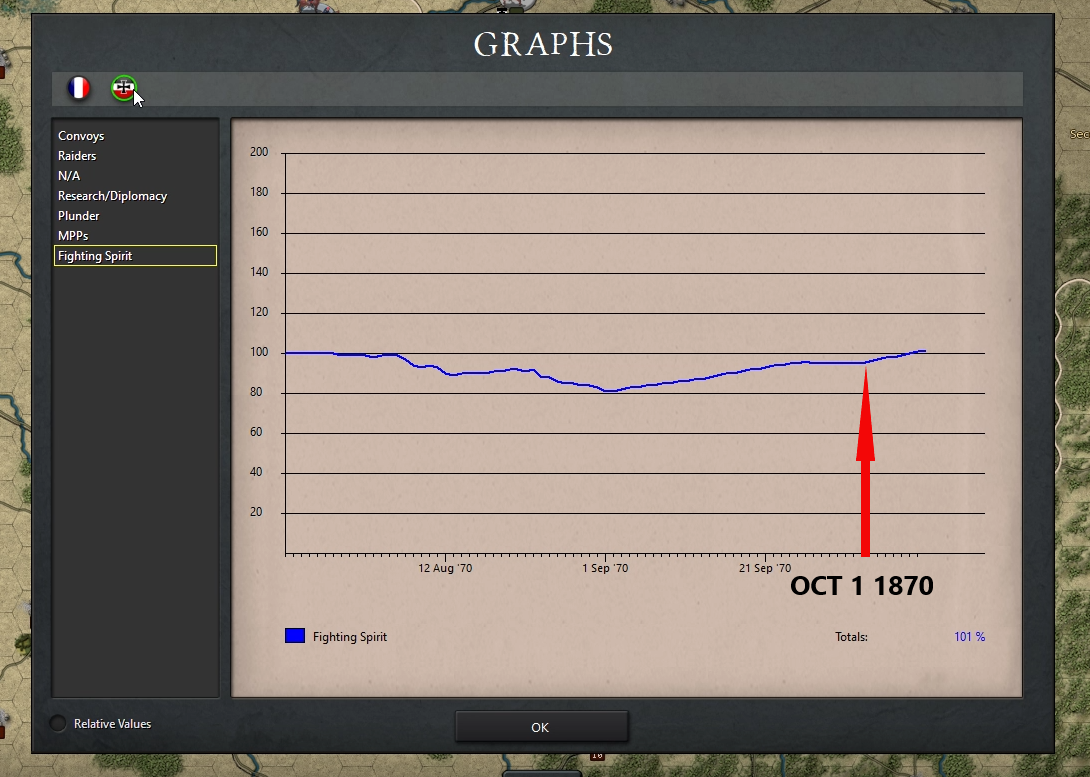Click the 12 Aug '70 axis label

[x=445, y=569]
